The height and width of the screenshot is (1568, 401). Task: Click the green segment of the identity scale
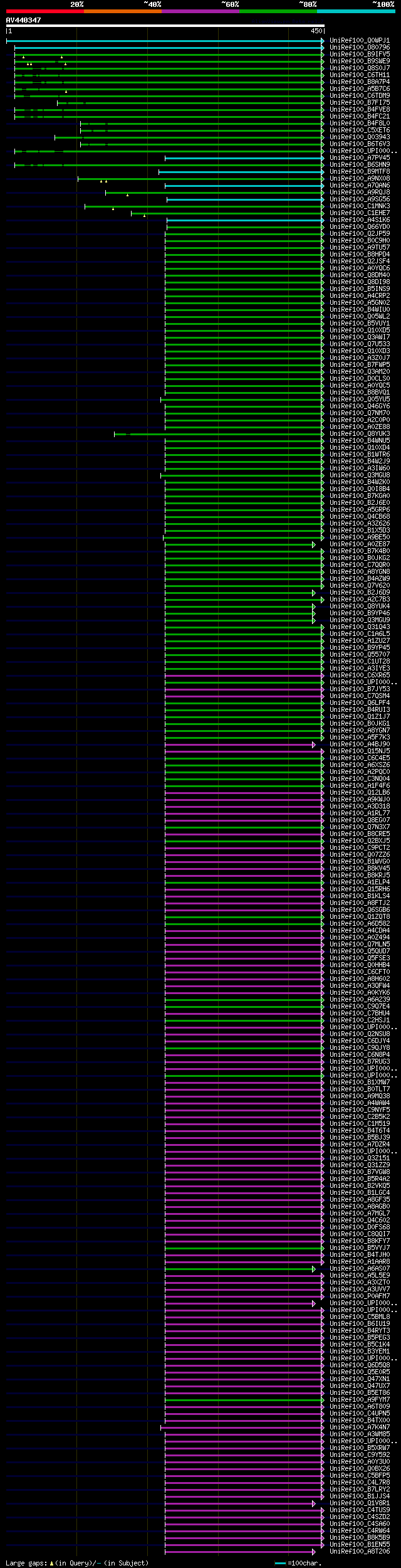tap(278, 11)
